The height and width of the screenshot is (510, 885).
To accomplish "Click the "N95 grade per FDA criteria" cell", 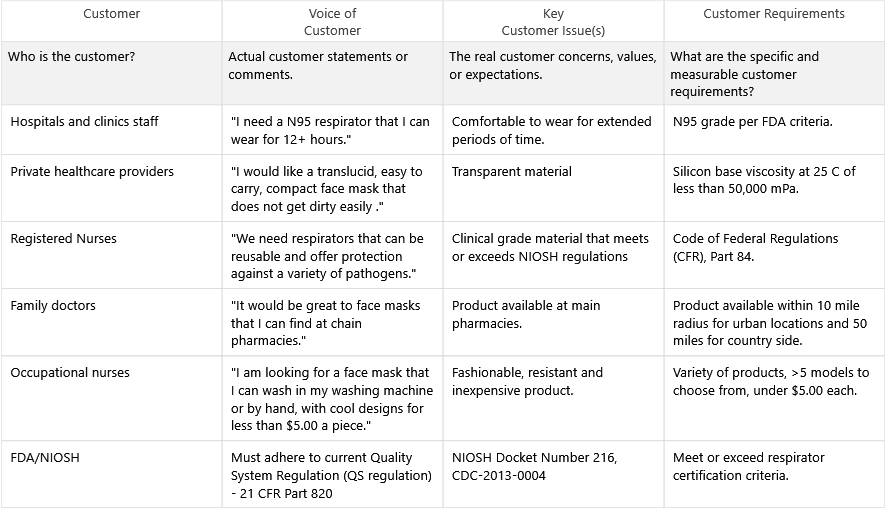I will click(x=753, y=122).
